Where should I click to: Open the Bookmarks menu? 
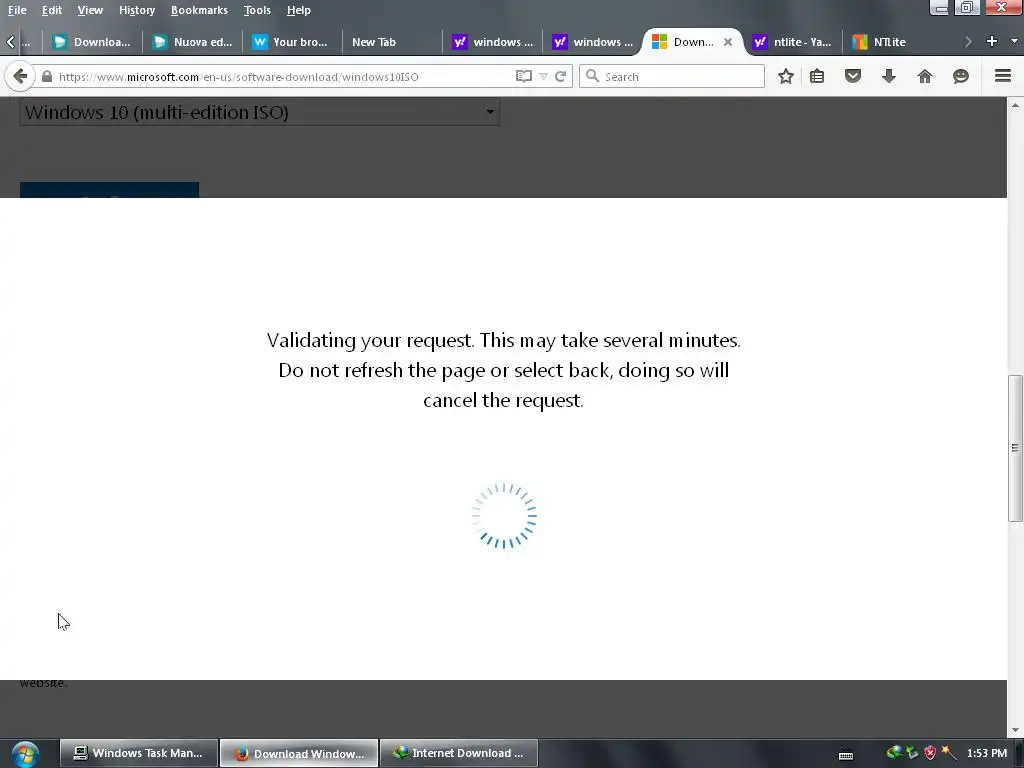tap(199, 10)
